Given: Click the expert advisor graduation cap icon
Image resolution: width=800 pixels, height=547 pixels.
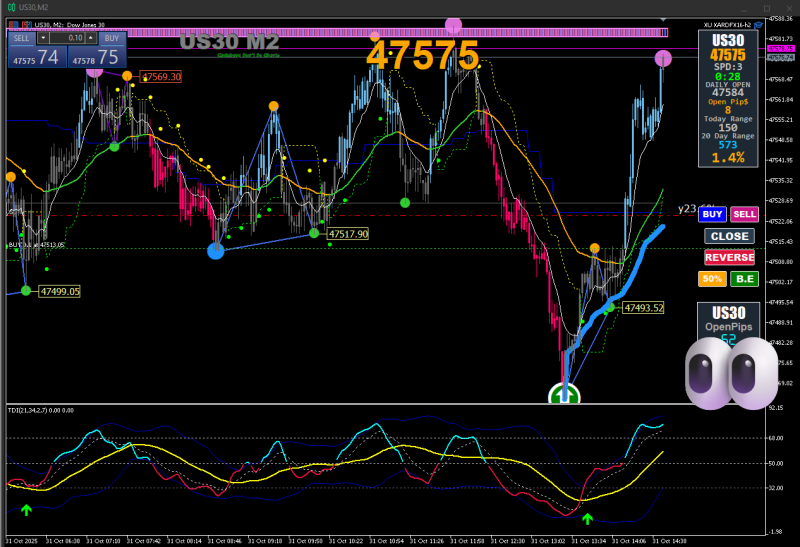Looking at the screenshot, I should (759, 24).
